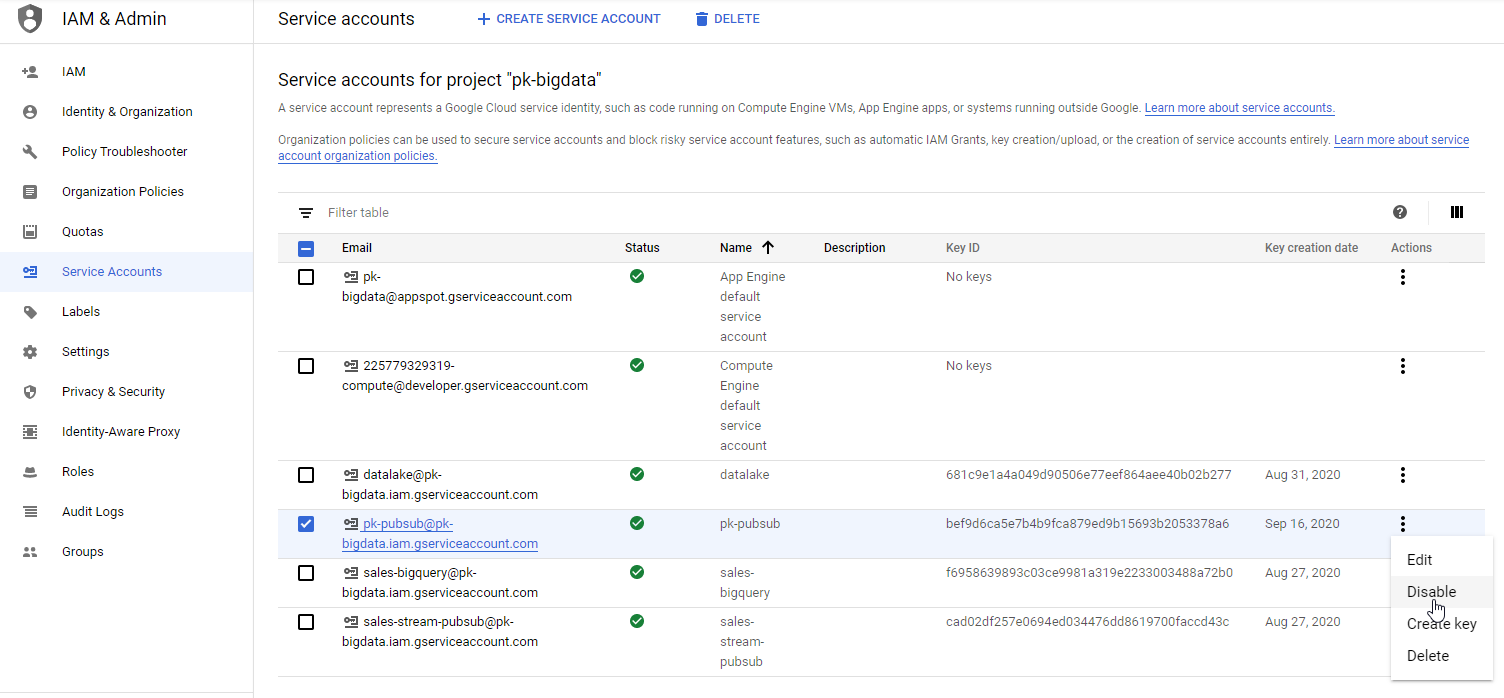1504x698 pixels.
Task: Select the sales-bigquery account checkbox
Action: point(306,573)
